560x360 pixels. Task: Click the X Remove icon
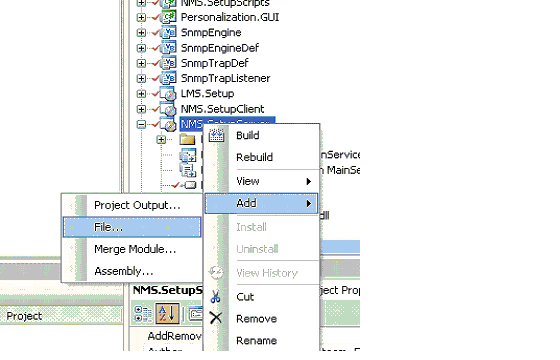coord(216,318)
